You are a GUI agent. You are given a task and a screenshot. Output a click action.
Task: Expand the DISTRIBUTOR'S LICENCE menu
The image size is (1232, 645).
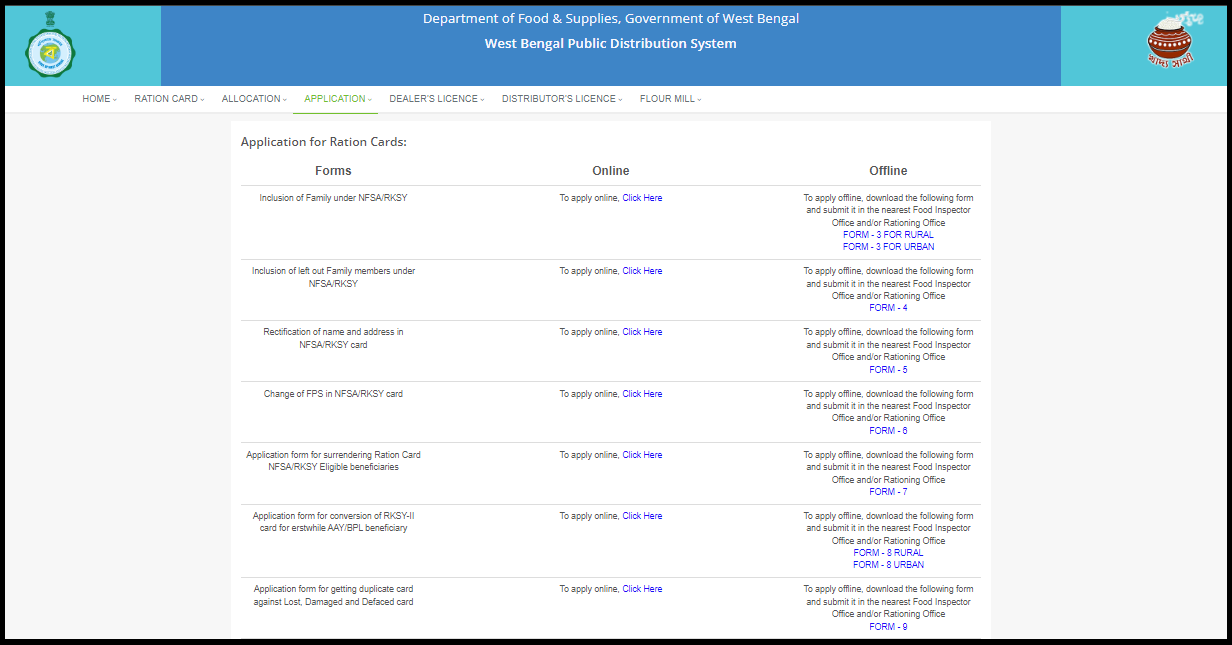(x=562, y=99)
